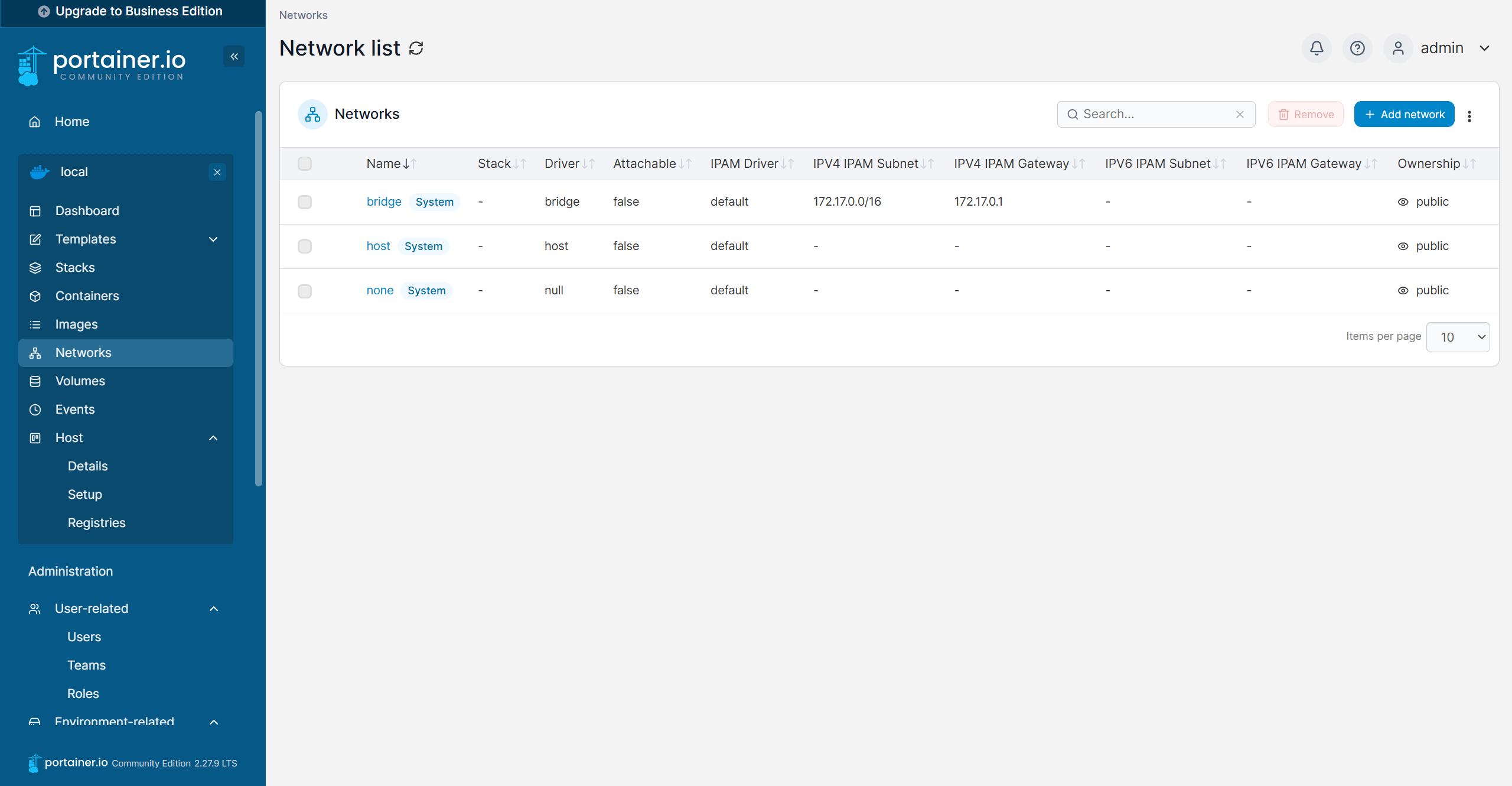Clear the search field with X icon

point(1240,115)
